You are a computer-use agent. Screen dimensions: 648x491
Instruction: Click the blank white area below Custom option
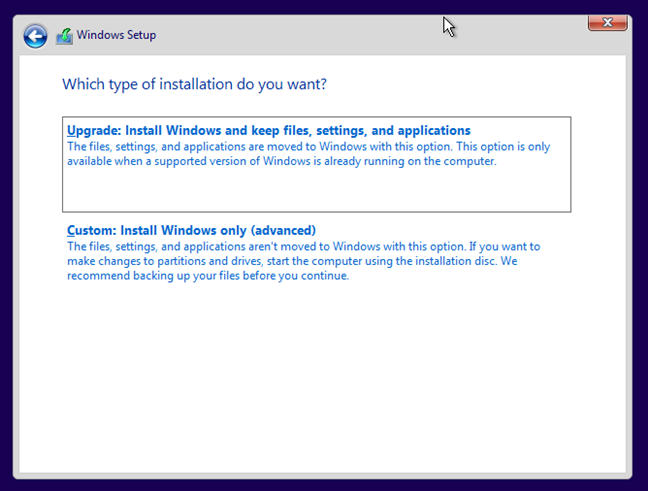pyautogui.click(x=320, y=380)
